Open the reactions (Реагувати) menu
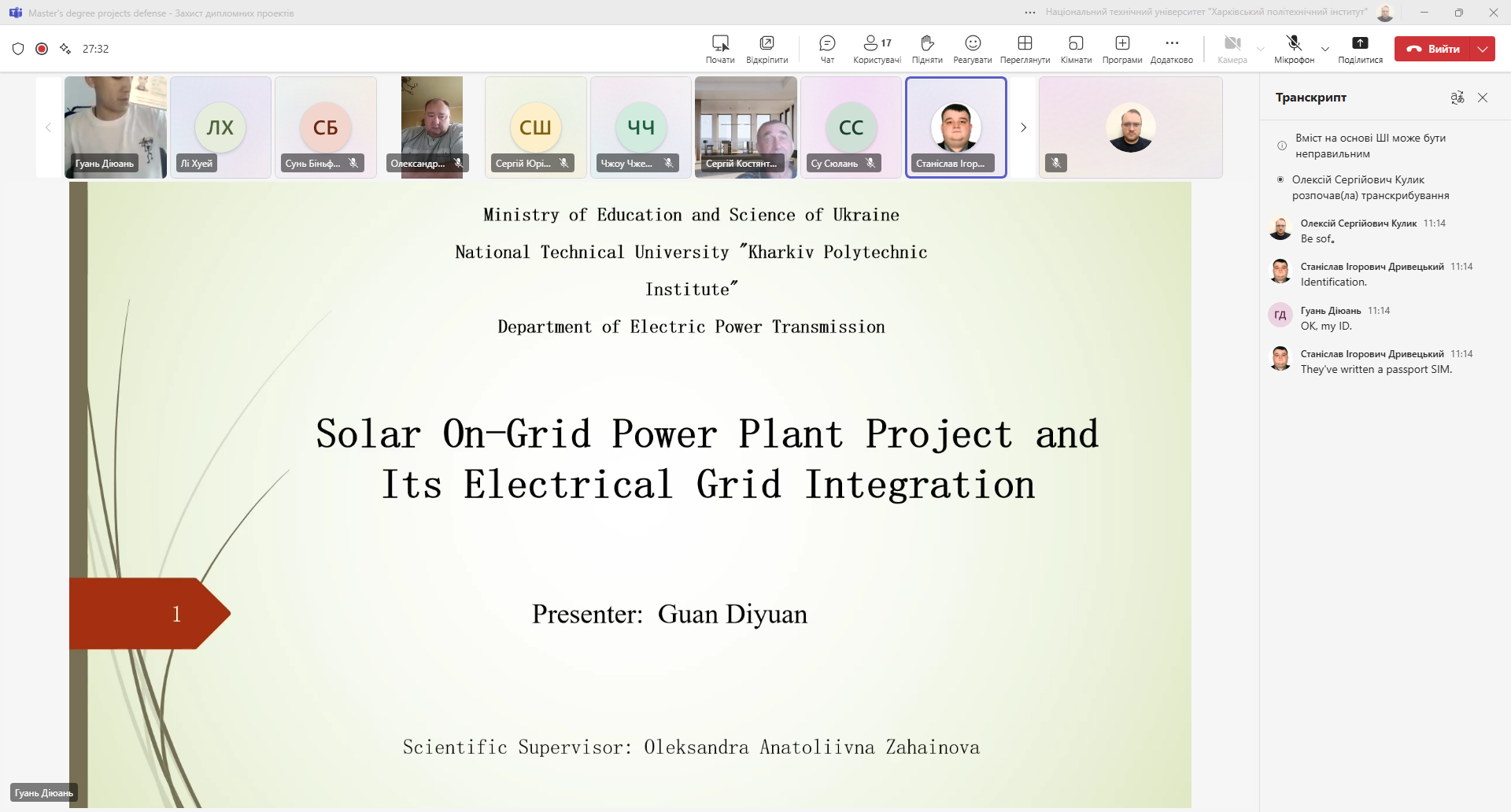The width and height of the screenshot is (1511, 812). coord(972,48)
